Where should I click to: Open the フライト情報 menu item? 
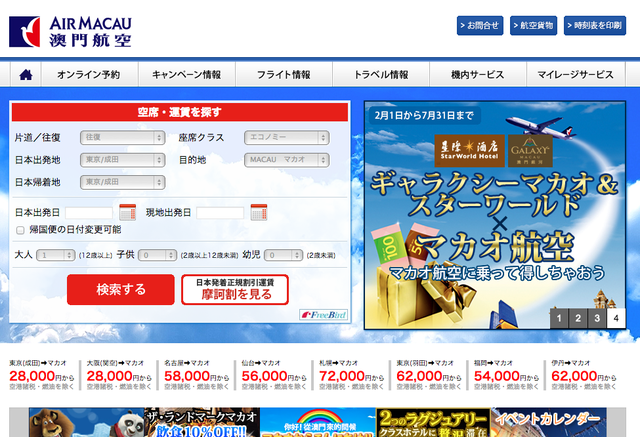coord(284,75)
